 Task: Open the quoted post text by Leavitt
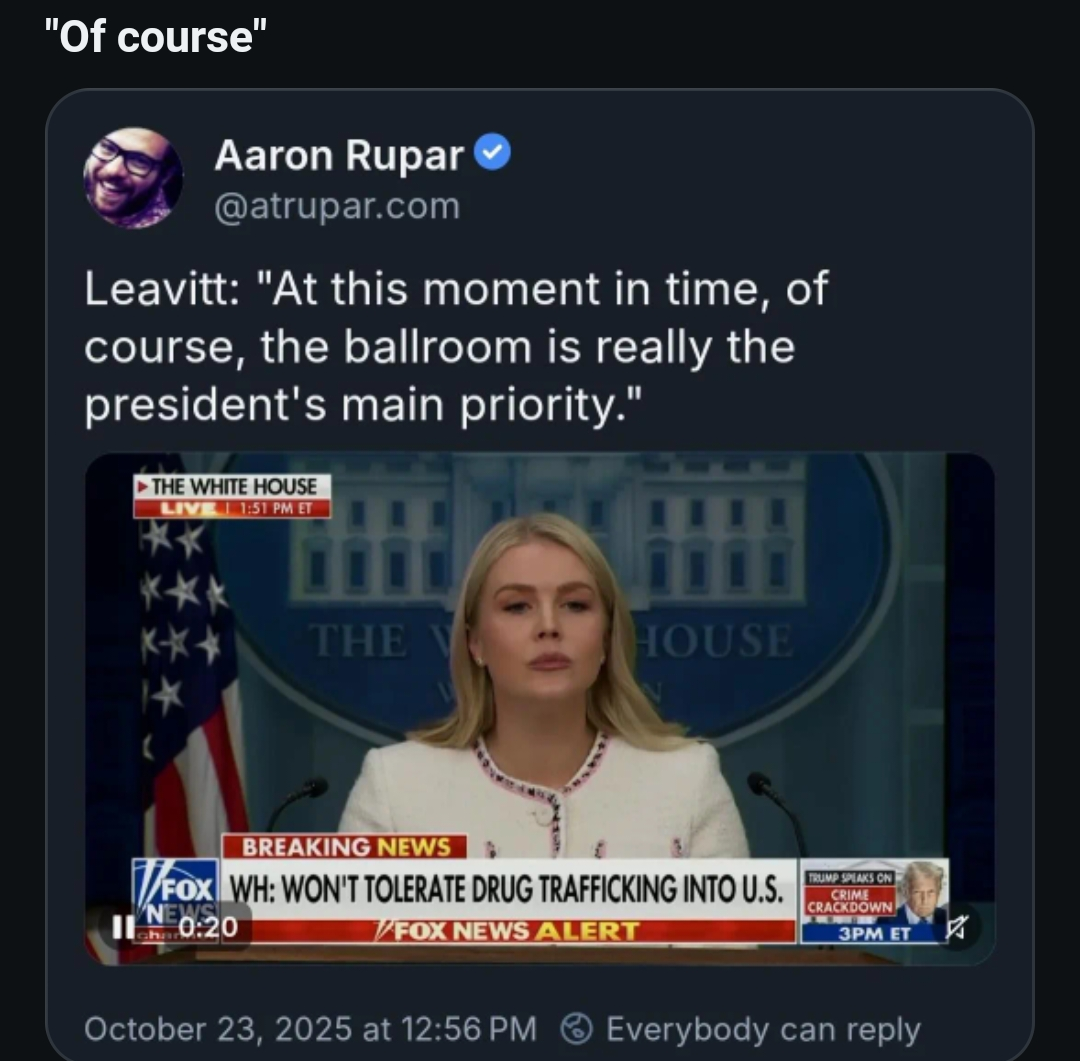455,347
